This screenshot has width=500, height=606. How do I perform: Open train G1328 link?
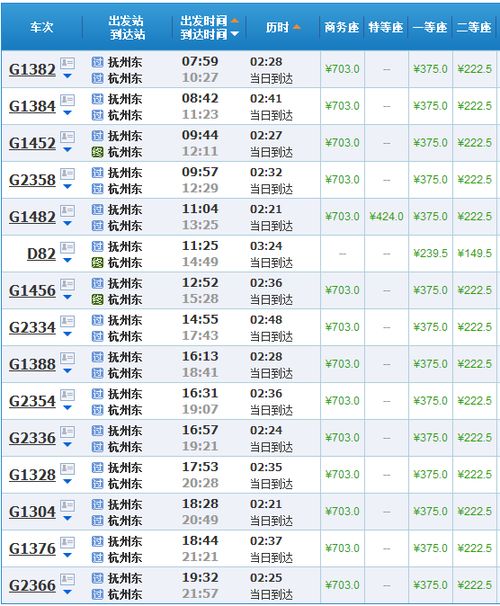[x=32, y=475]
